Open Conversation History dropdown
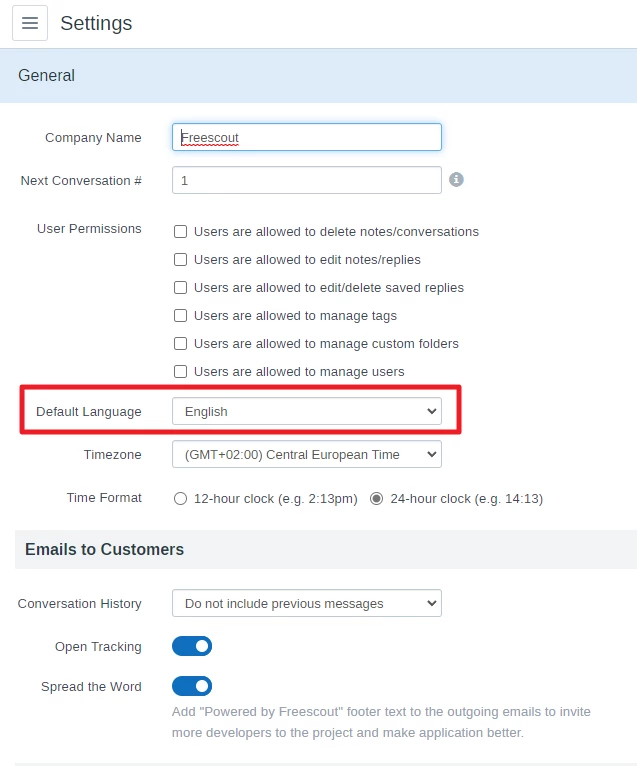 306,603
